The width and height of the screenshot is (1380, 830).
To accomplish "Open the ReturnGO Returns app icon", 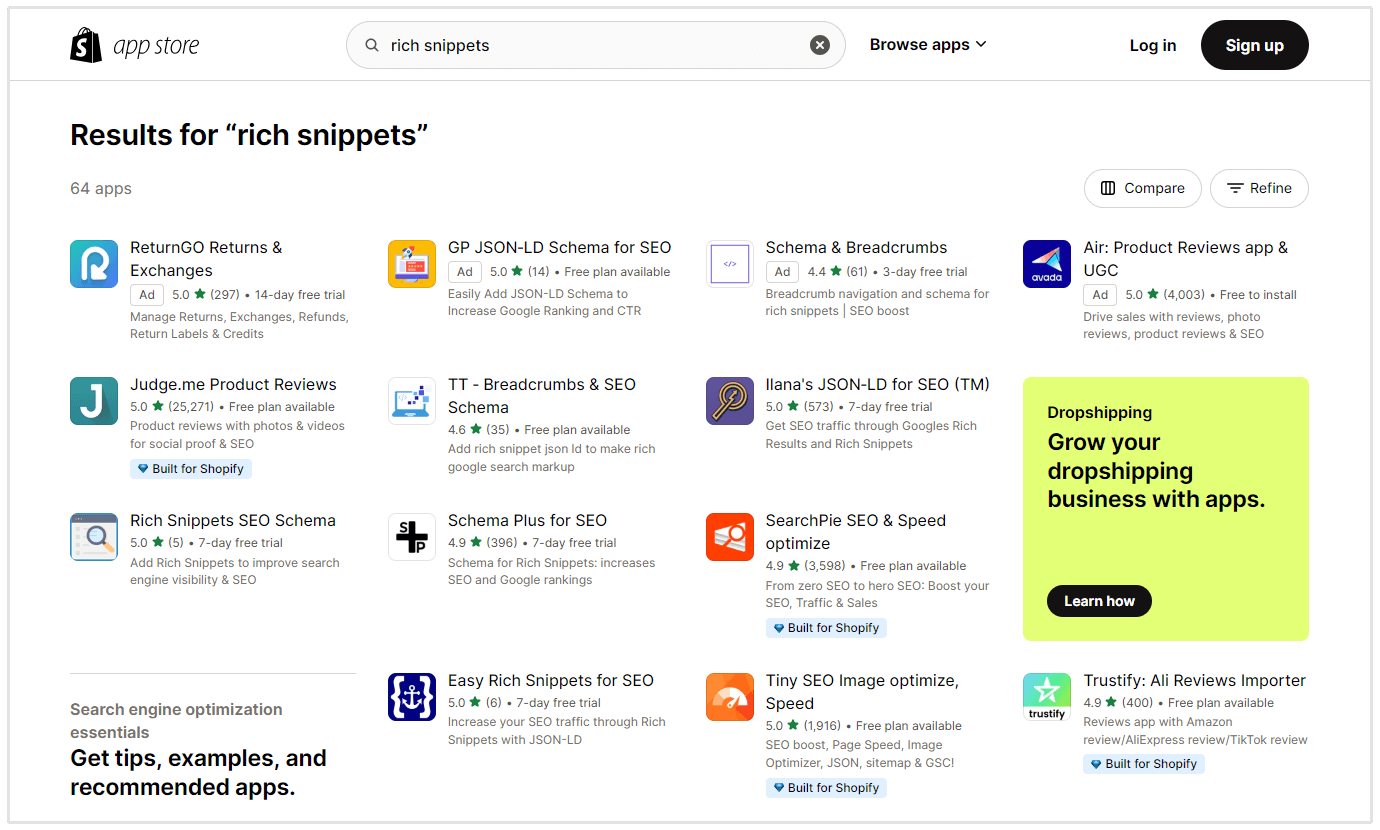I will point(94,264).
